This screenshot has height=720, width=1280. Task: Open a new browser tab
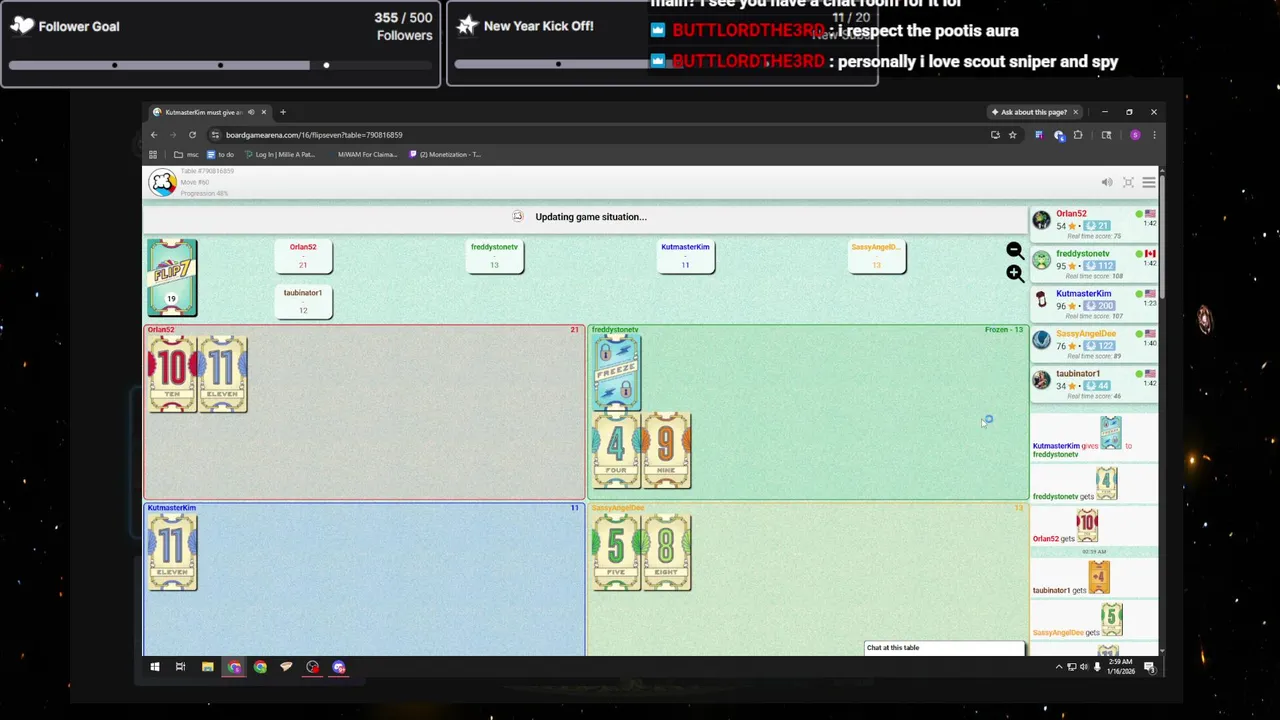[x=283, y=112]
